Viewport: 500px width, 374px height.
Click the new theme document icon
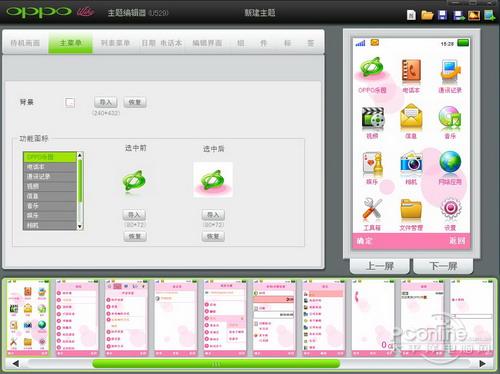click(411, 15)
